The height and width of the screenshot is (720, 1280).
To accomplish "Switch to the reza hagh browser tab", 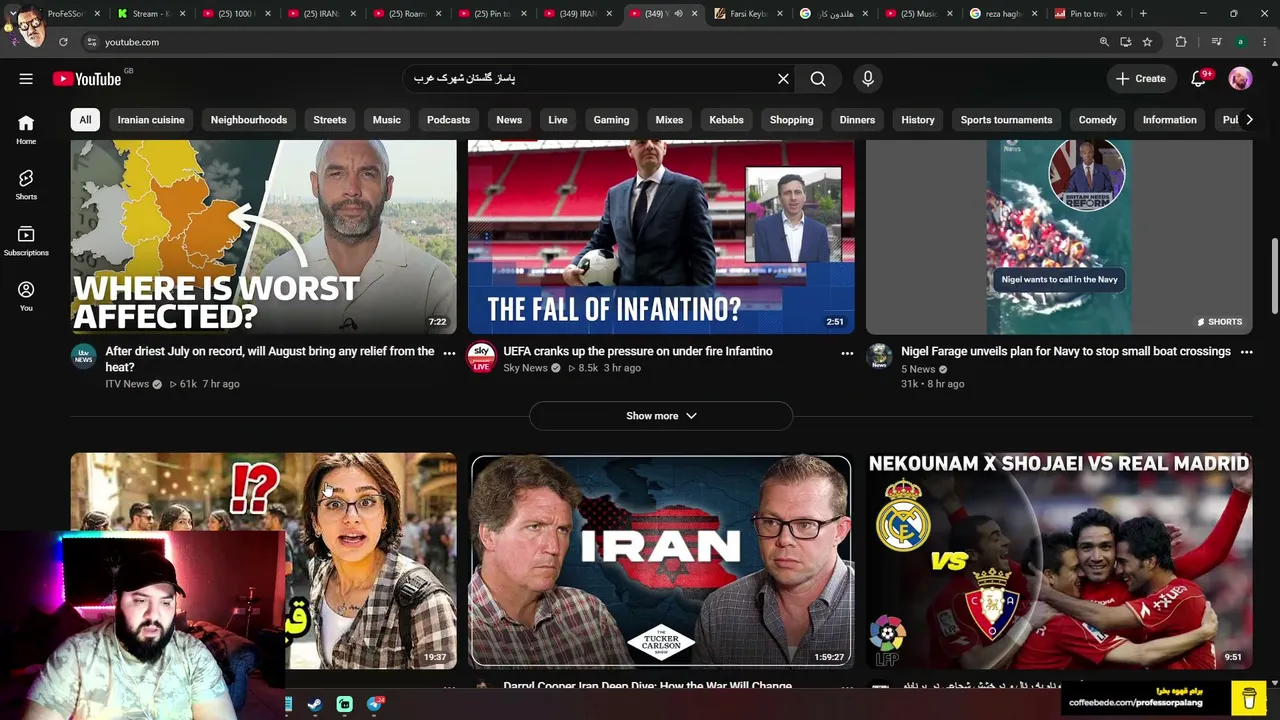I will pos(1002,14).
